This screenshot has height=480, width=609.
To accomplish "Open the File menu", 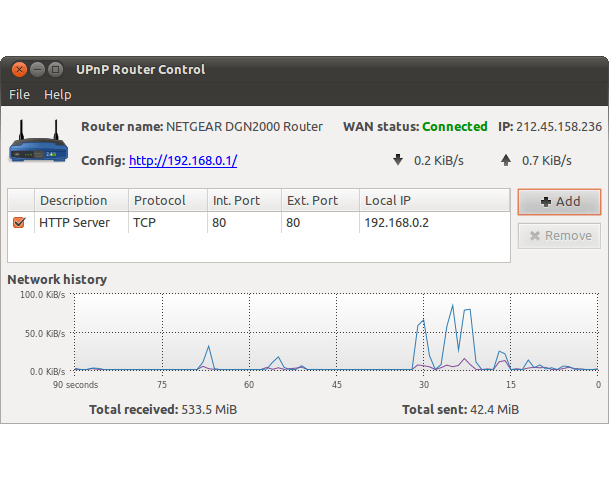I will 19,94.
